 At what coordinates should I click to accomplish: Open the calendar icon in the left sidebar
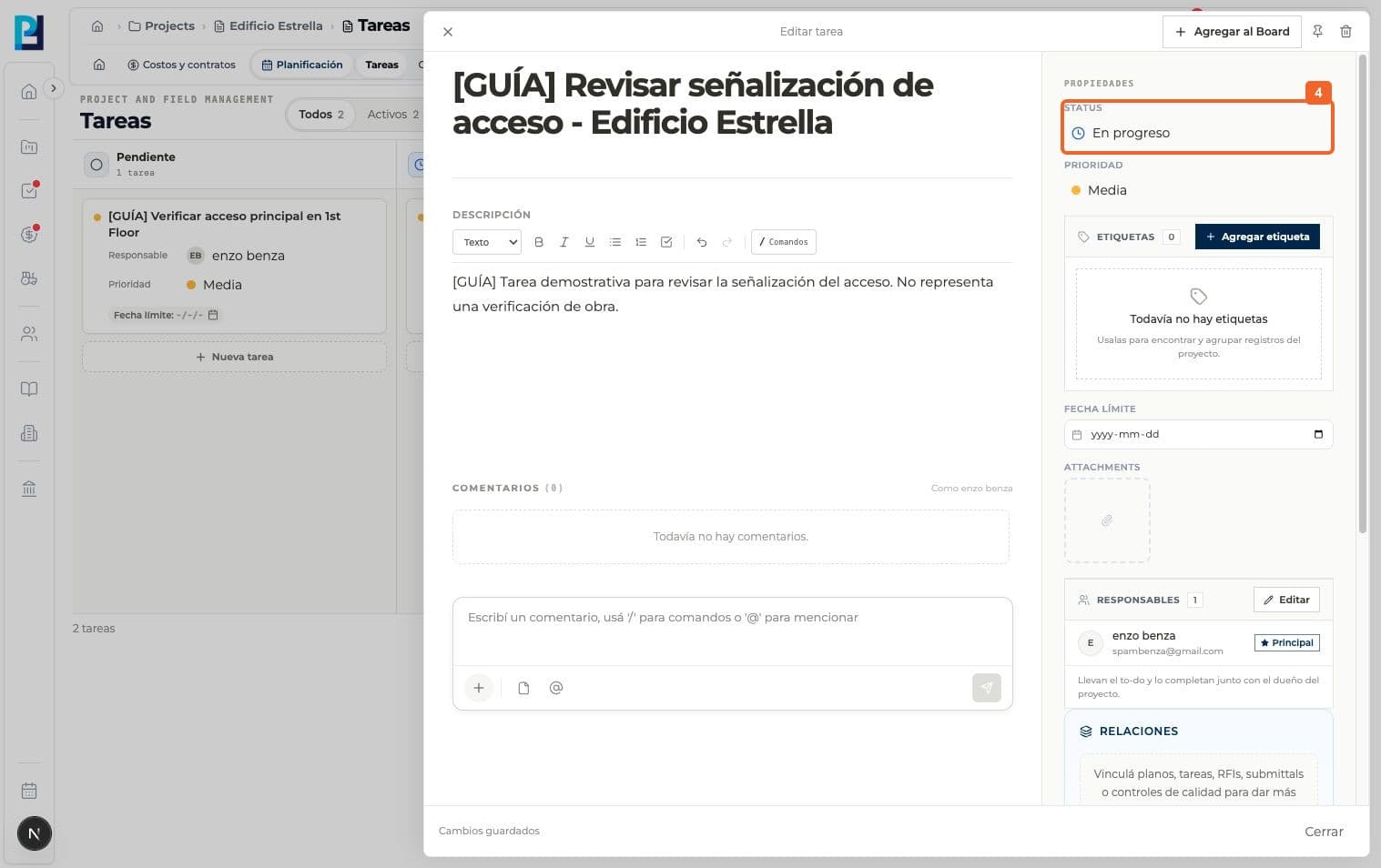(29, 791)
